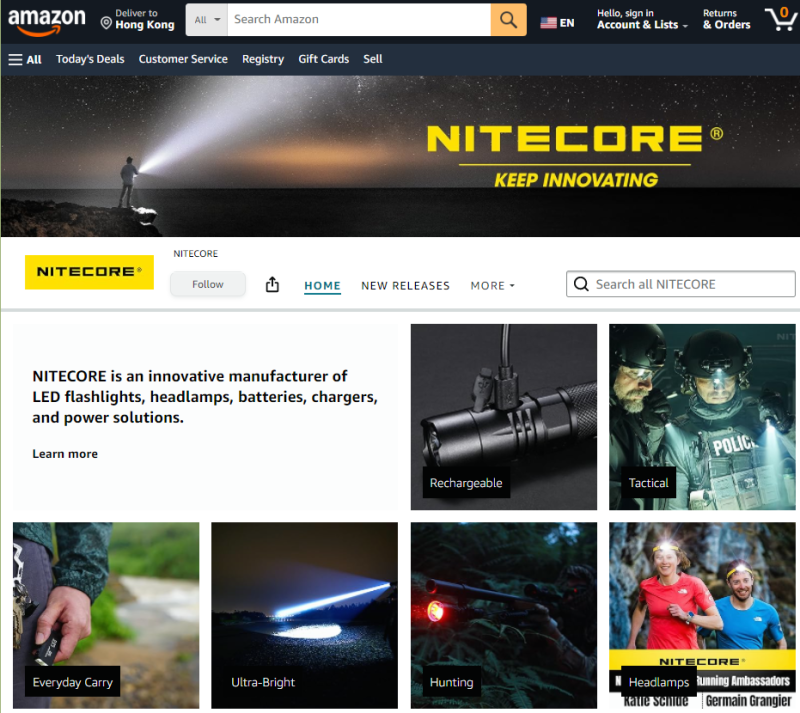
Task: Click the Amazon logo
Action: point(47,20)
